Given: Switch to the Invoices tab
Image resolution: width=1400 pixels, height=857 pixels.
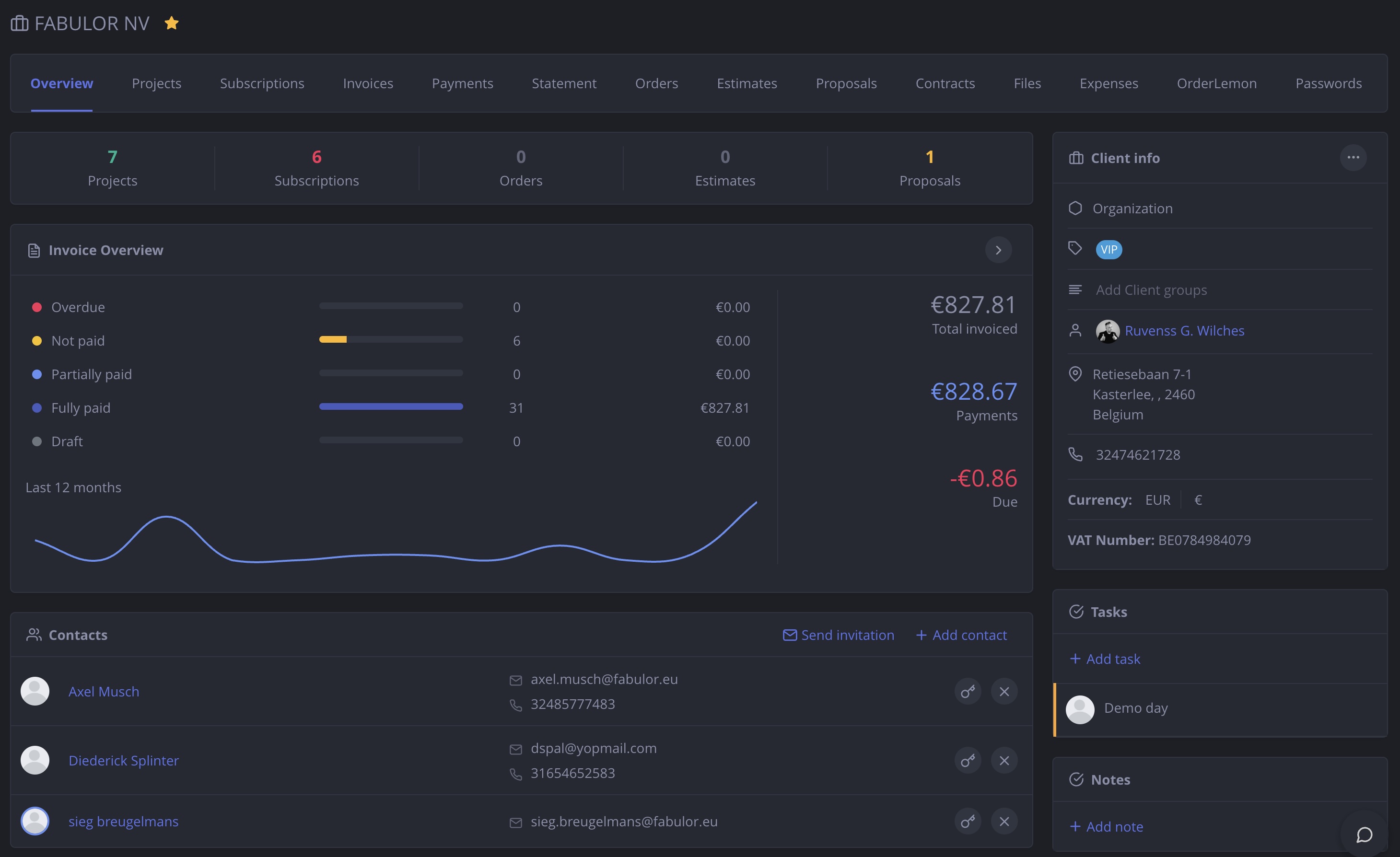Looking at the screenshot, I should 368,83.
